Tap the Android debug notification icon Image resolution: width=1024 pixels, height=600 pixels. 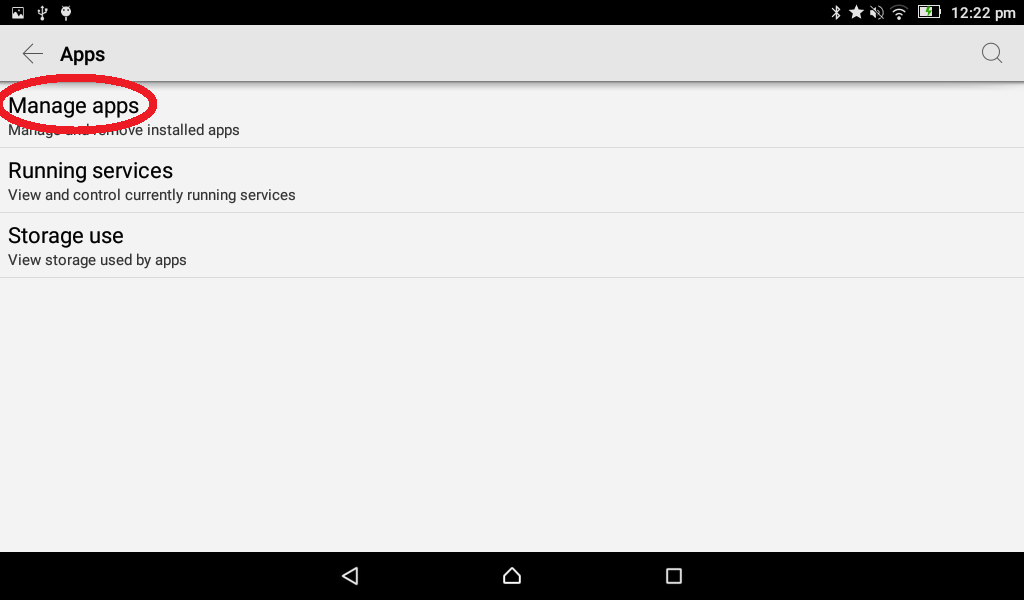coord(66,12)
